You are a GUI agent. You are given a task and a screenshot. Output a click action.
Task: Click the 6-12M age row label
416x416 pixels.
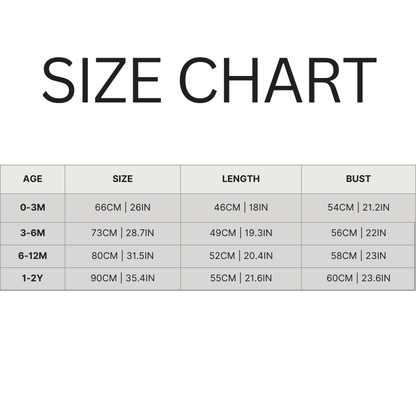click(x=33, y=256)
